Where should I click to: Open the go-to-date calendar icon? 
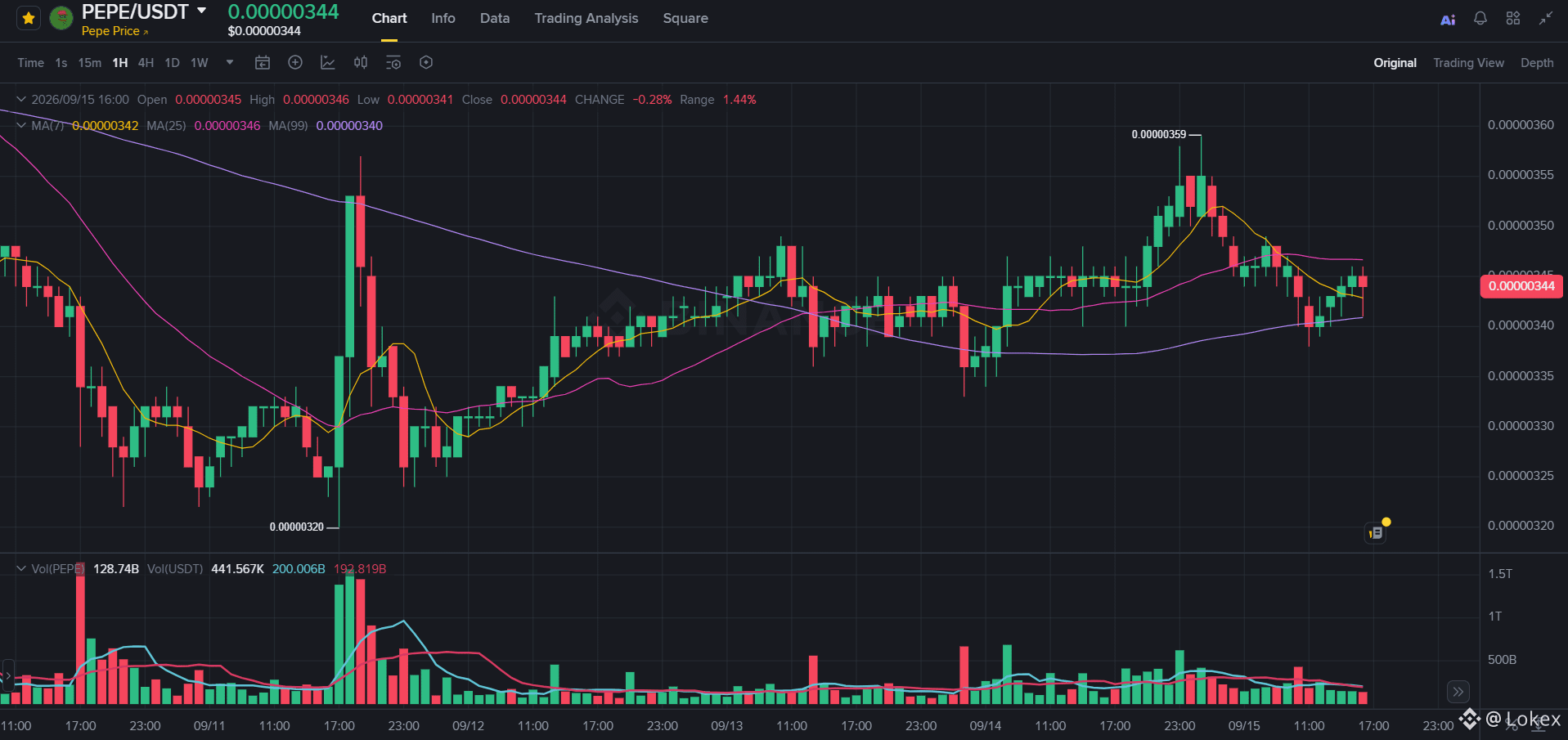click(263, 62)
